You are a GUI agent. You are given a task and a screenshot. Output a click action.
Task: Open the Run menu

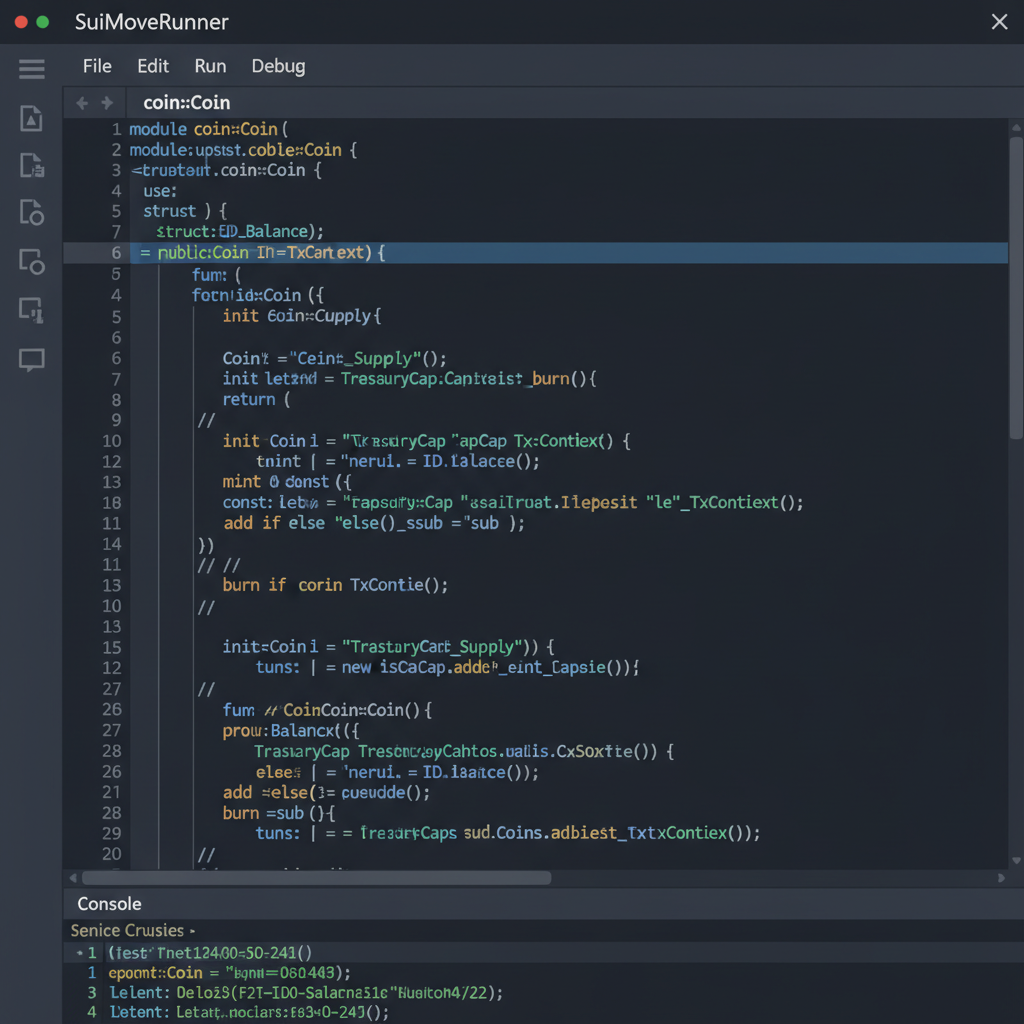click(210, 66)
